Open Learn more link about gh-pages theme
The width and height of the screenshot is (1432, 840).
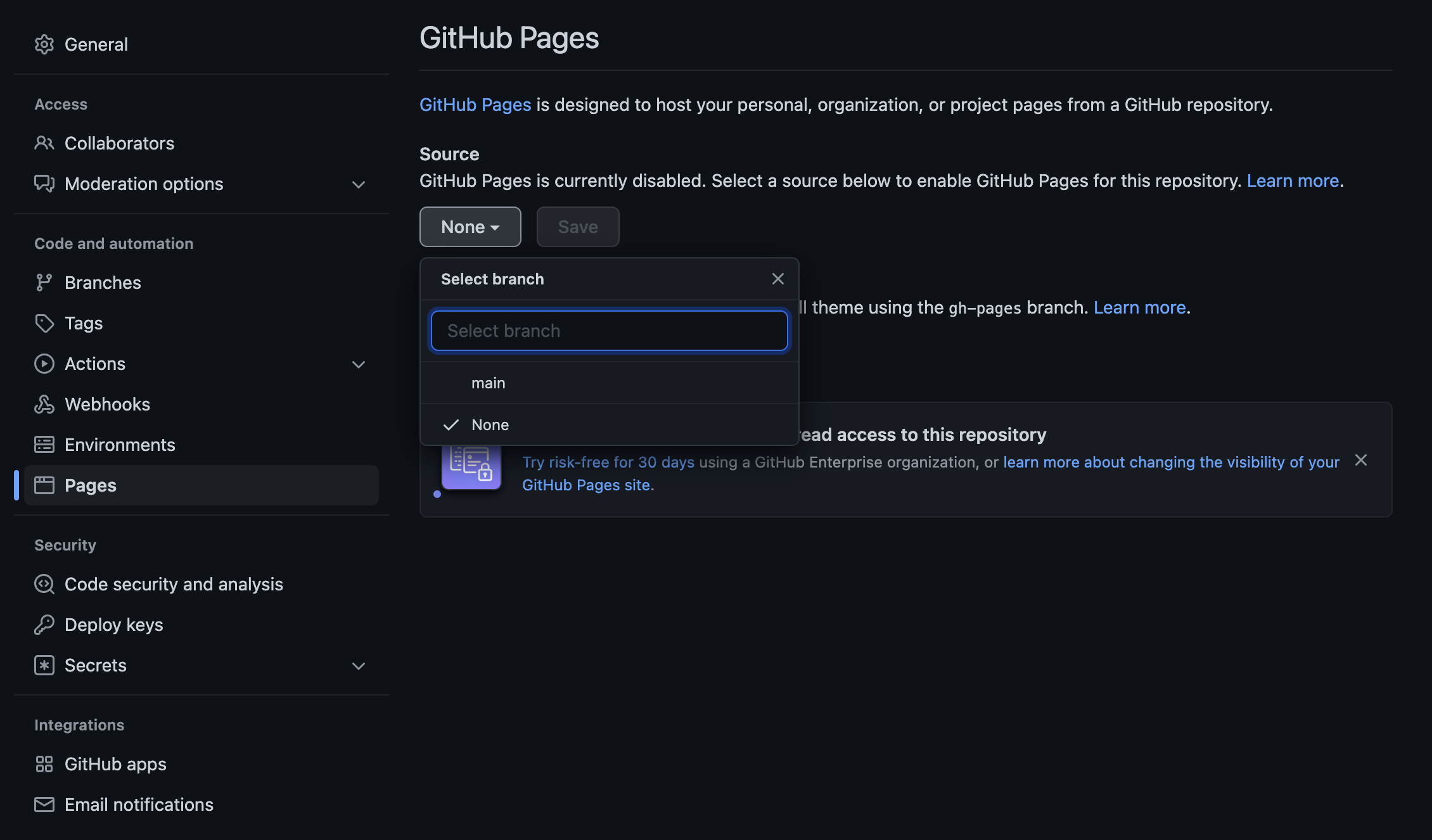[1139, 307]
